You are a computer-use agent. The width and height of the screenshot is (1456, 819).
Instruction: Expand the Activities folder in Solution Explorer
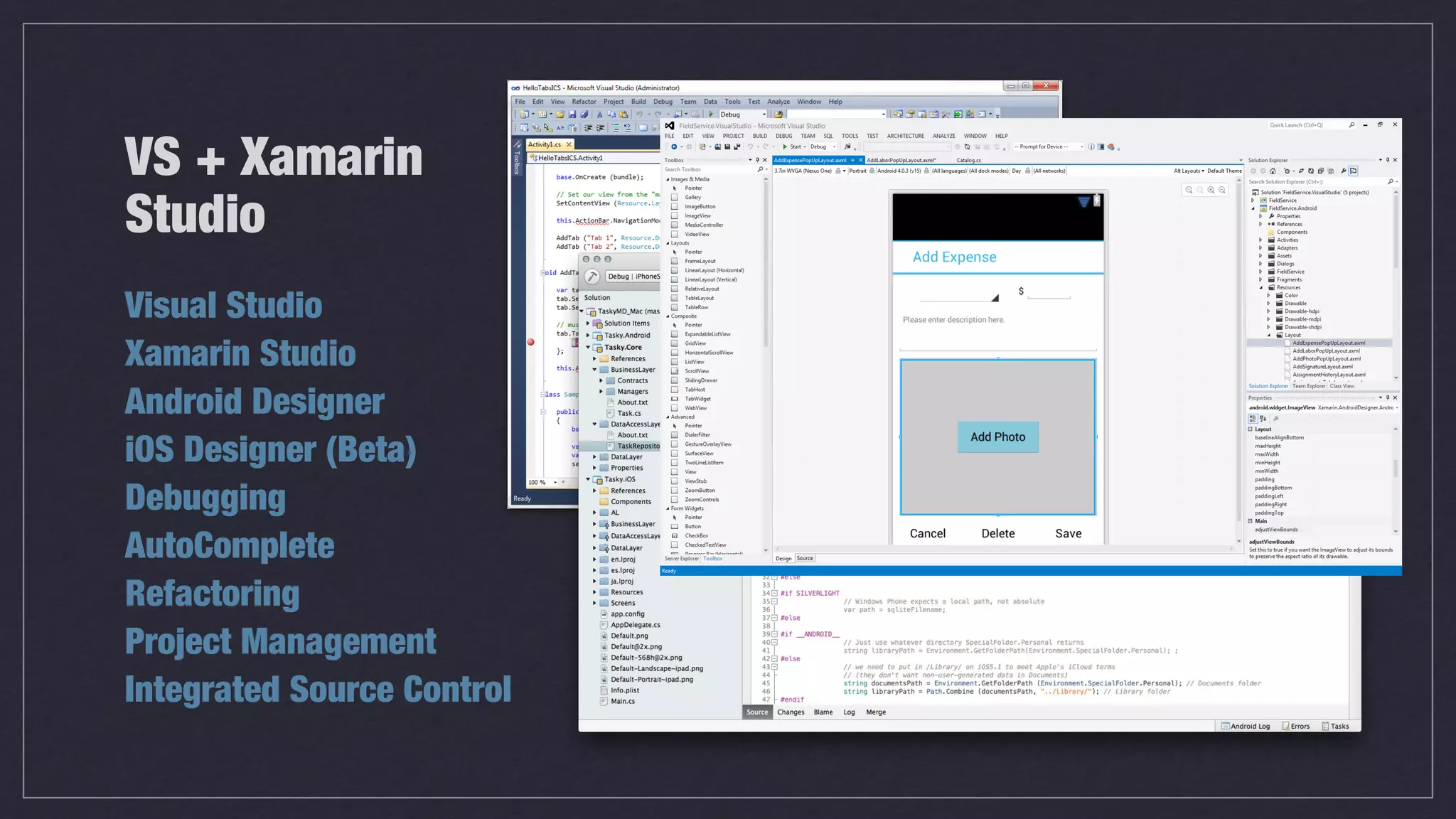1261,240
